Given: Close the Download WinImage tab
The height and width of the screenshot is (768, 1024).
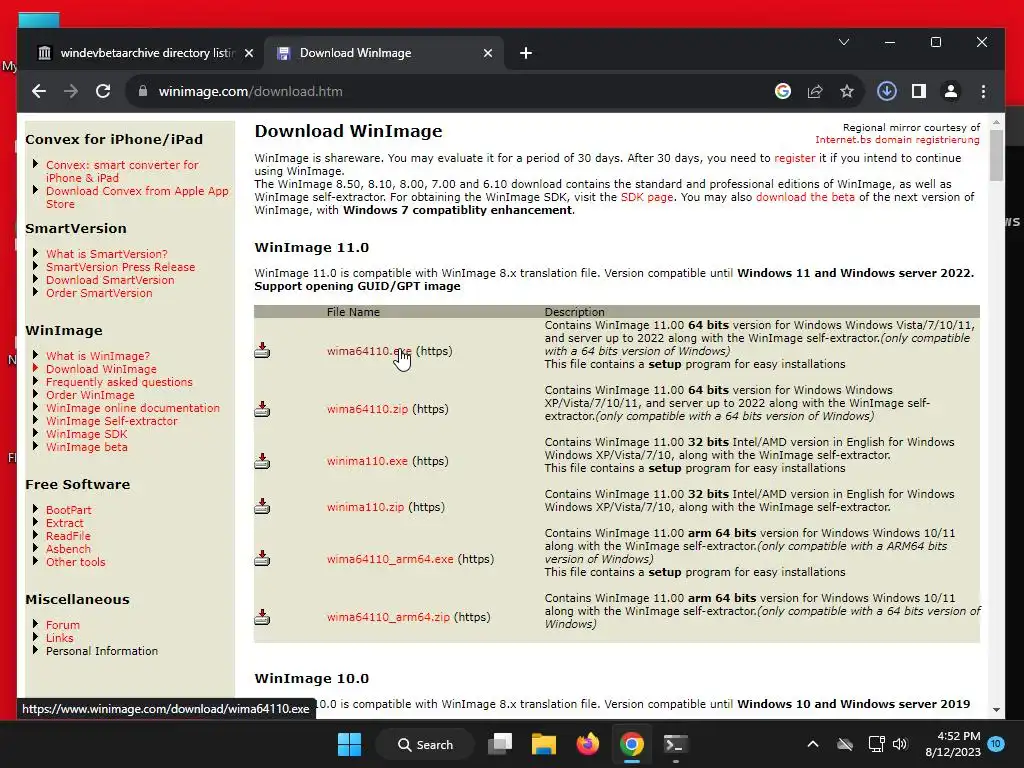Looking at the screenshot, I should click(488, 53).
